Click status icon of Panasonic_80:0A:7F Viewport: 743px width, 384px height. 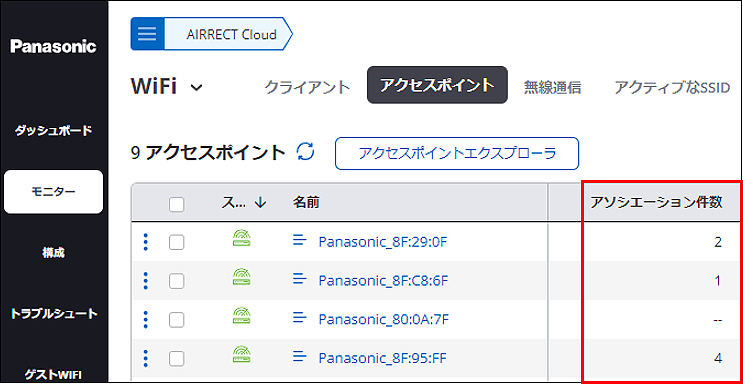[x=242, y=315]
